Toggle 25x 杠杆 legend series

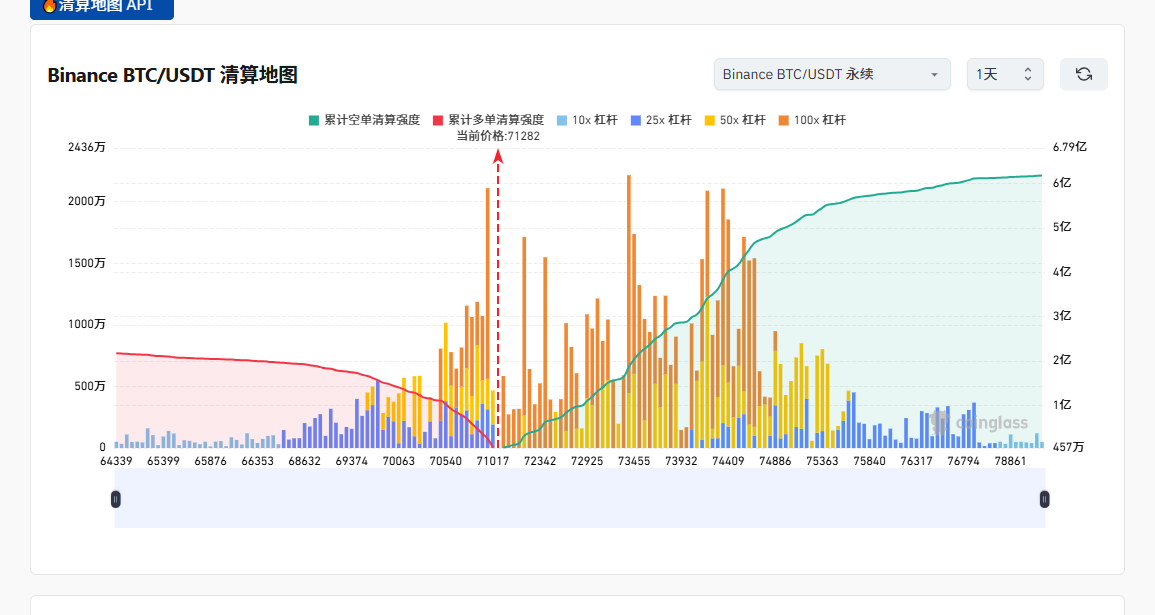pos(661,119)
